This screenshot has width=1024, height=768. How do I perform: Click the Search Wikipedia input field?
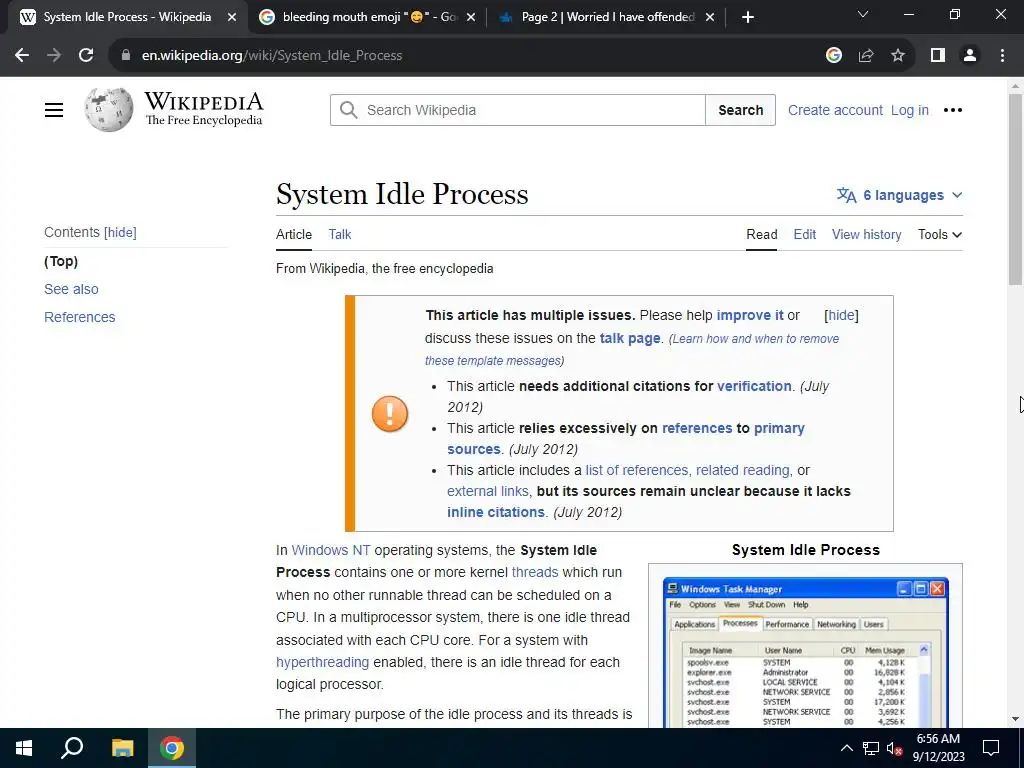pos(518,110)
